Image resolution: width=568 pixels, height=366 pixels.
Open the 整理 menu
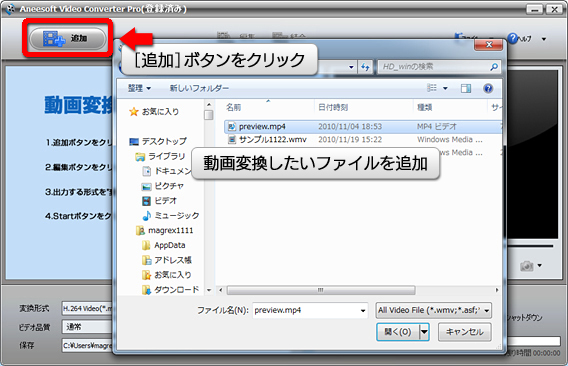pos(139,88)
